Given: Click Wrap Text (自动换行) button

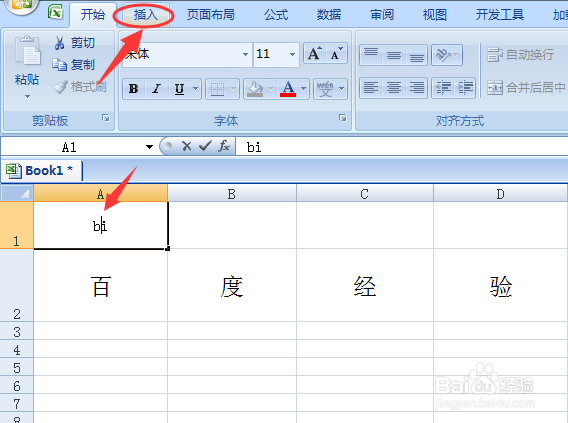Looking at the screenshot, I should (521, 55).
